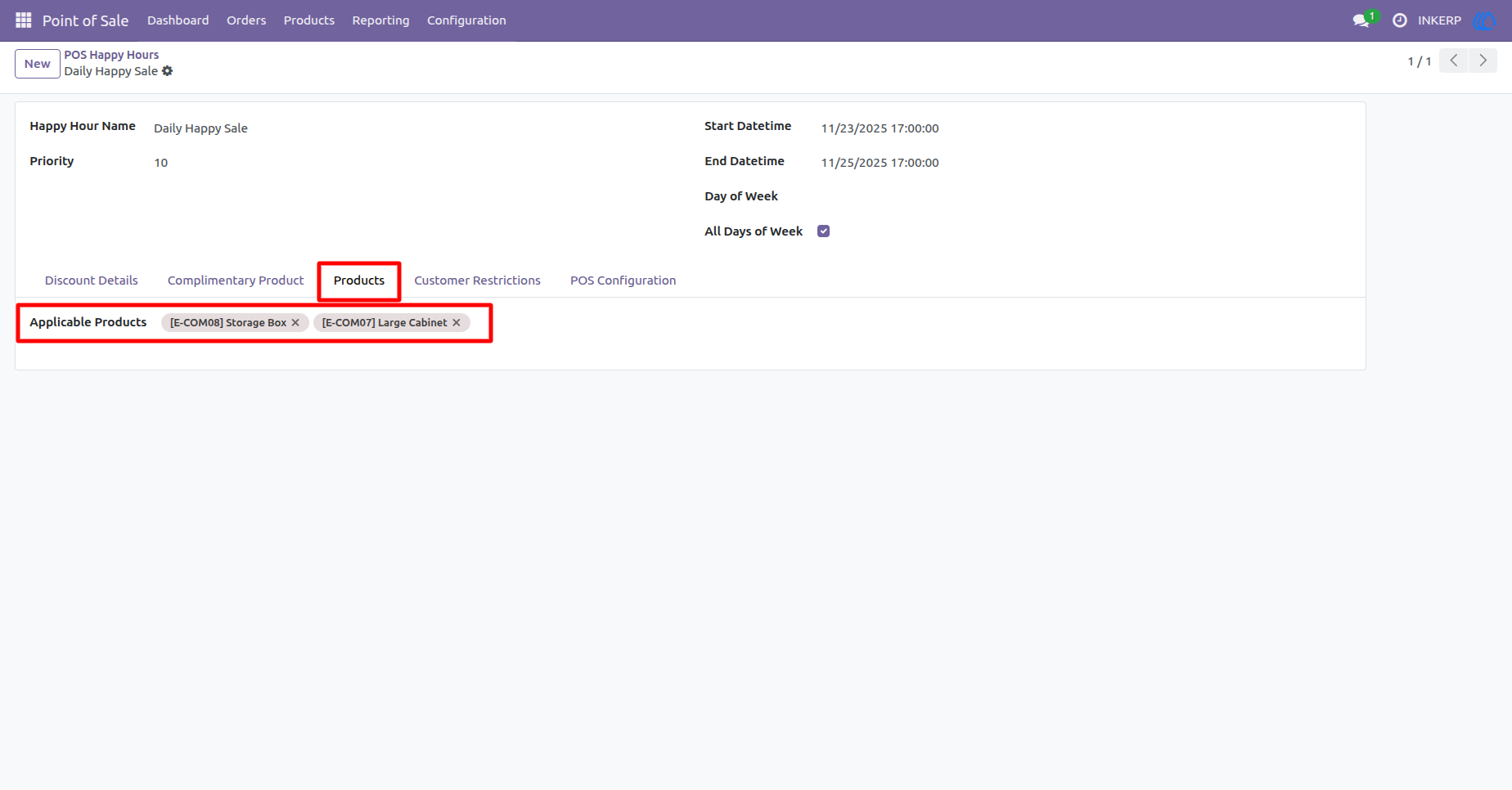Create a New happy hour record
1512x790 pixels.
(x=38, y=64)
